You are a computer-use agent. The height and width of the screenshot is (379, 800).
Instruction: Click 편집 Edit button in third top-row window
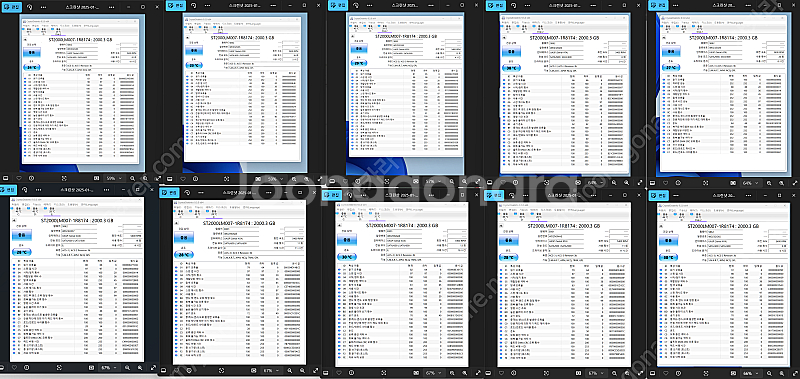tap(338, 6)
